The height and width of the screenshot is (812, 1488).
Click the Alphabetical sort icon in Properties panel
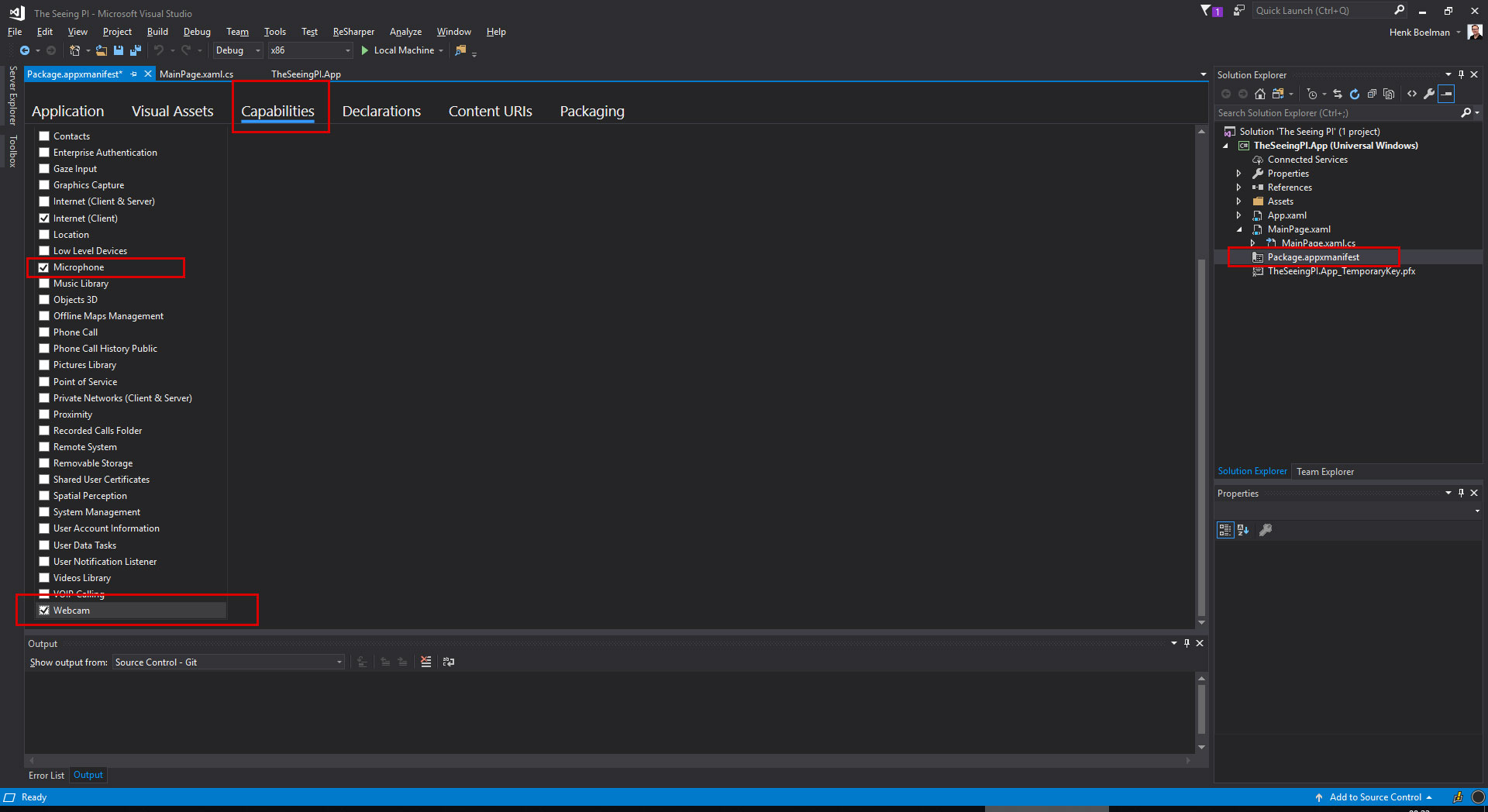click(x=1243, y=530)
